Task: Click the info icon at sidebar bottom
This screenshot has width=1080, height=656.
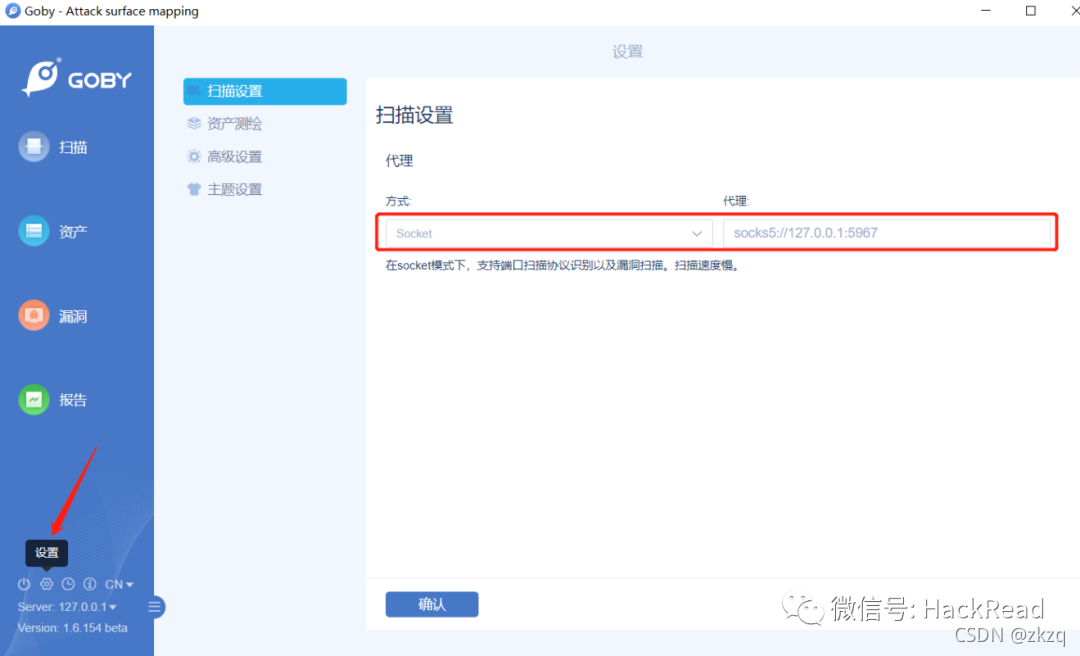Action: [90, 584]
